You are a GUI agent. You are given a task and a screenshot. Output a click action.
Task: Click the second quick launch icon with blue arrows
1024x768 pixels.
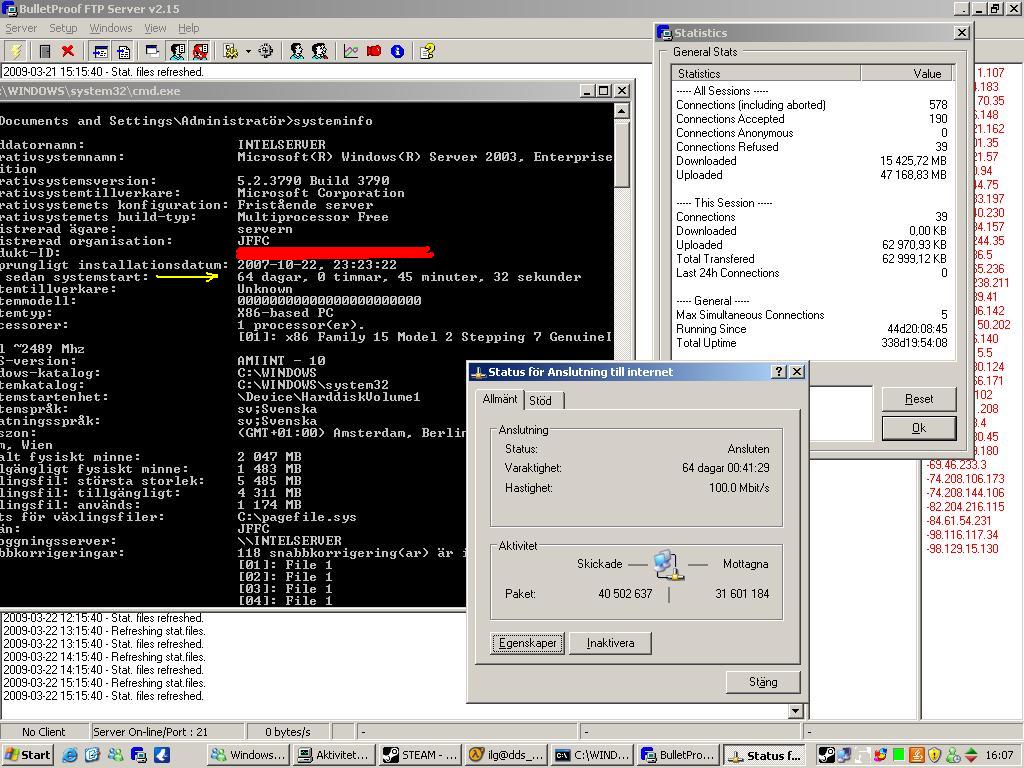click(92, 755)
